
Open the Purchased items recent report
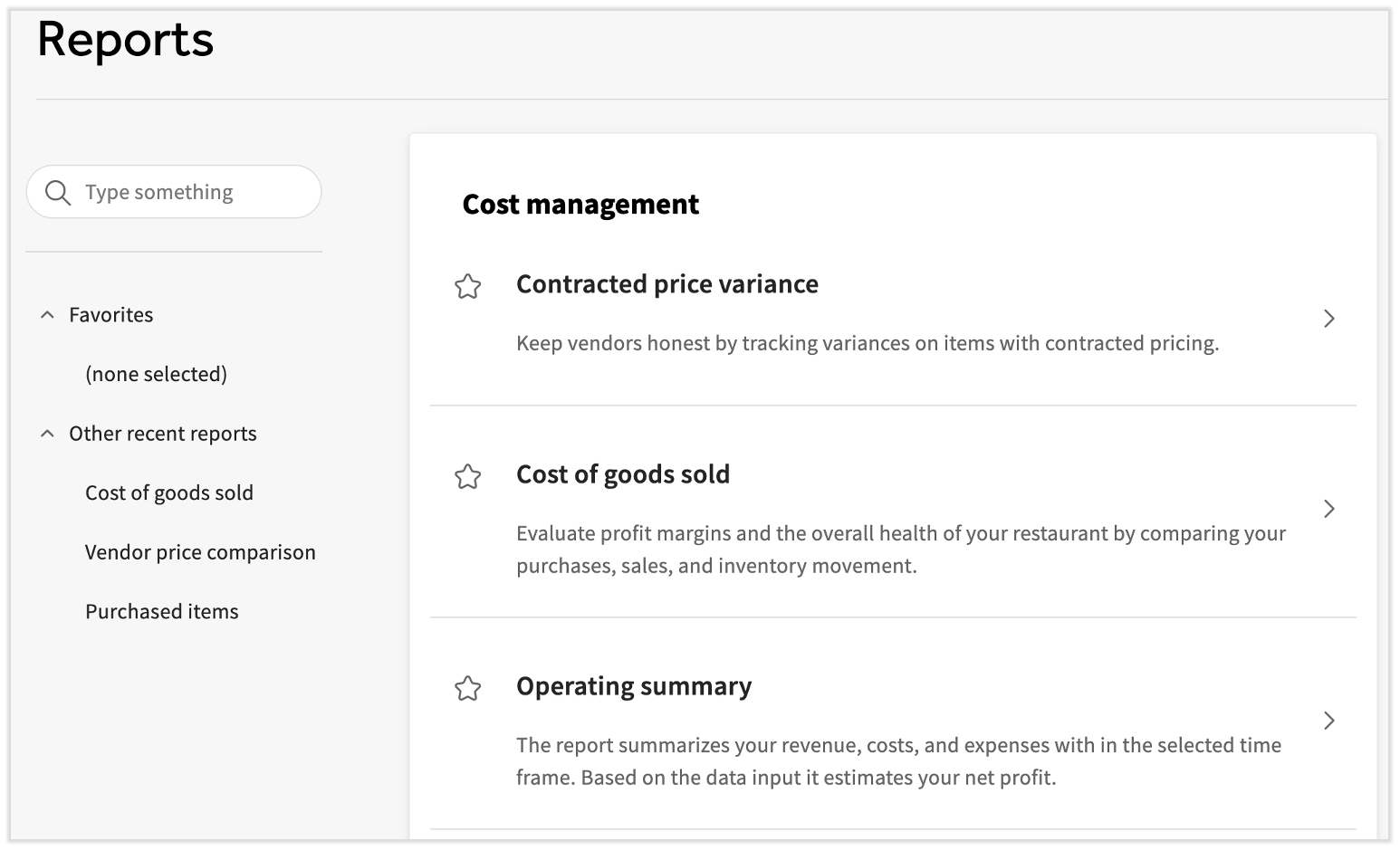point(161,611)
